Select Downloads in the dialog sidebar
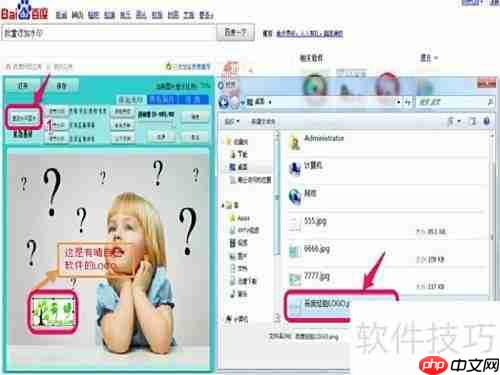 pyautogui.click(x=239, y=155)
